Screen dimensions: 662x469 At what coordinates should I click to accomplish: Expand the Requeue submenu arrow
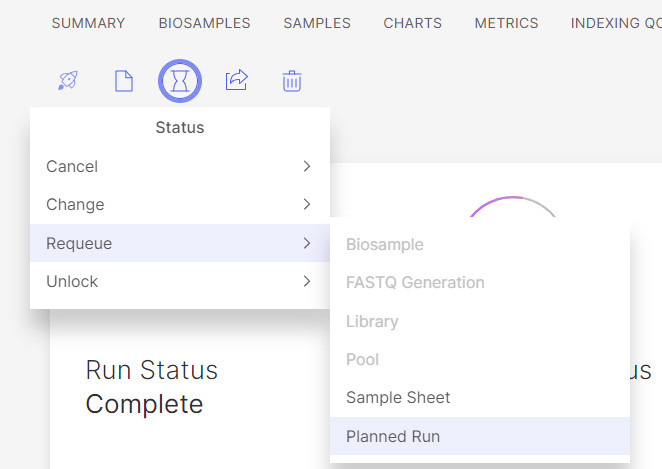point(307,243)
